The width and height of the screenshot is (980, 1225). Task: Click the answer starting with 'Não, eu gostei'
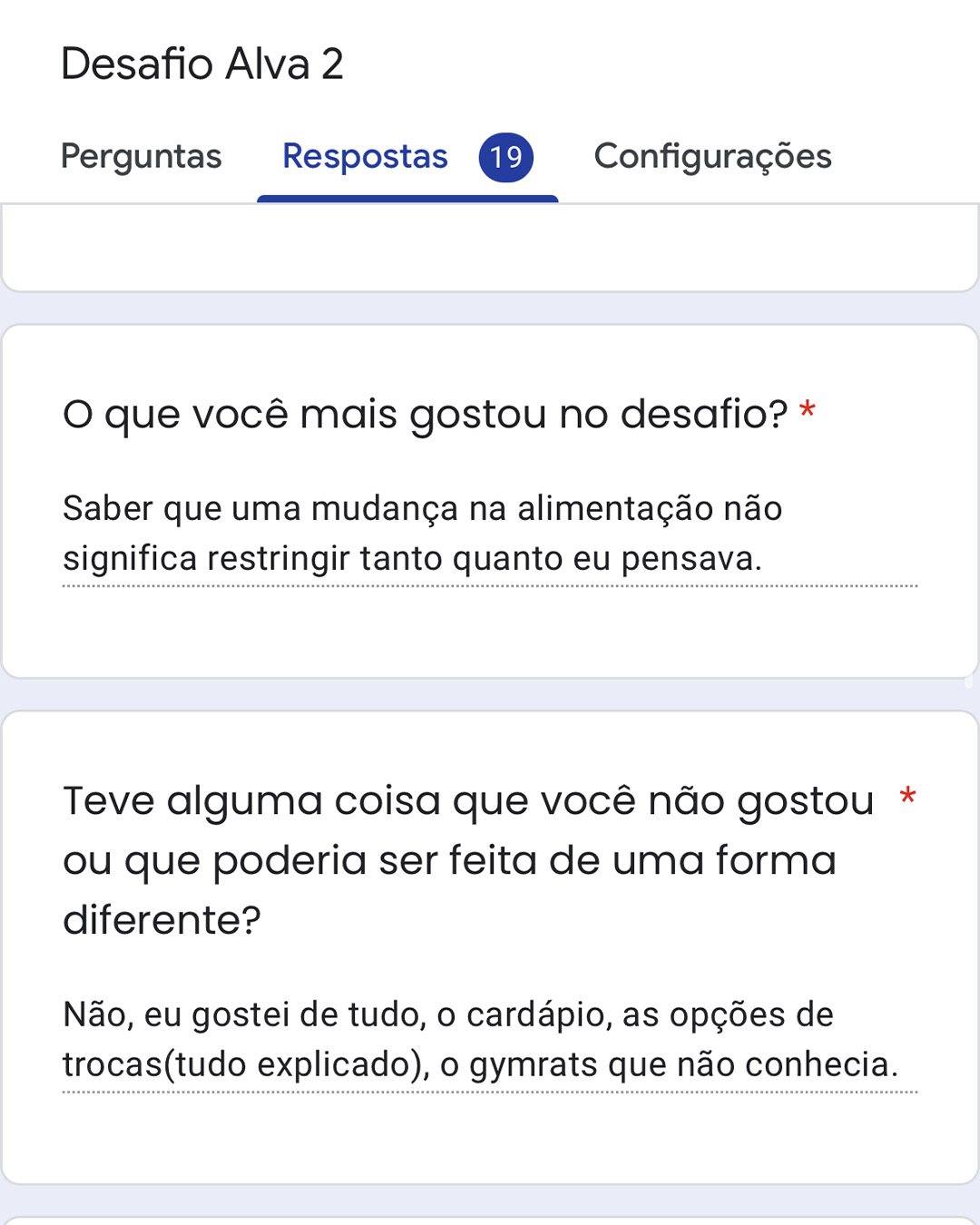click(490, 1039)
